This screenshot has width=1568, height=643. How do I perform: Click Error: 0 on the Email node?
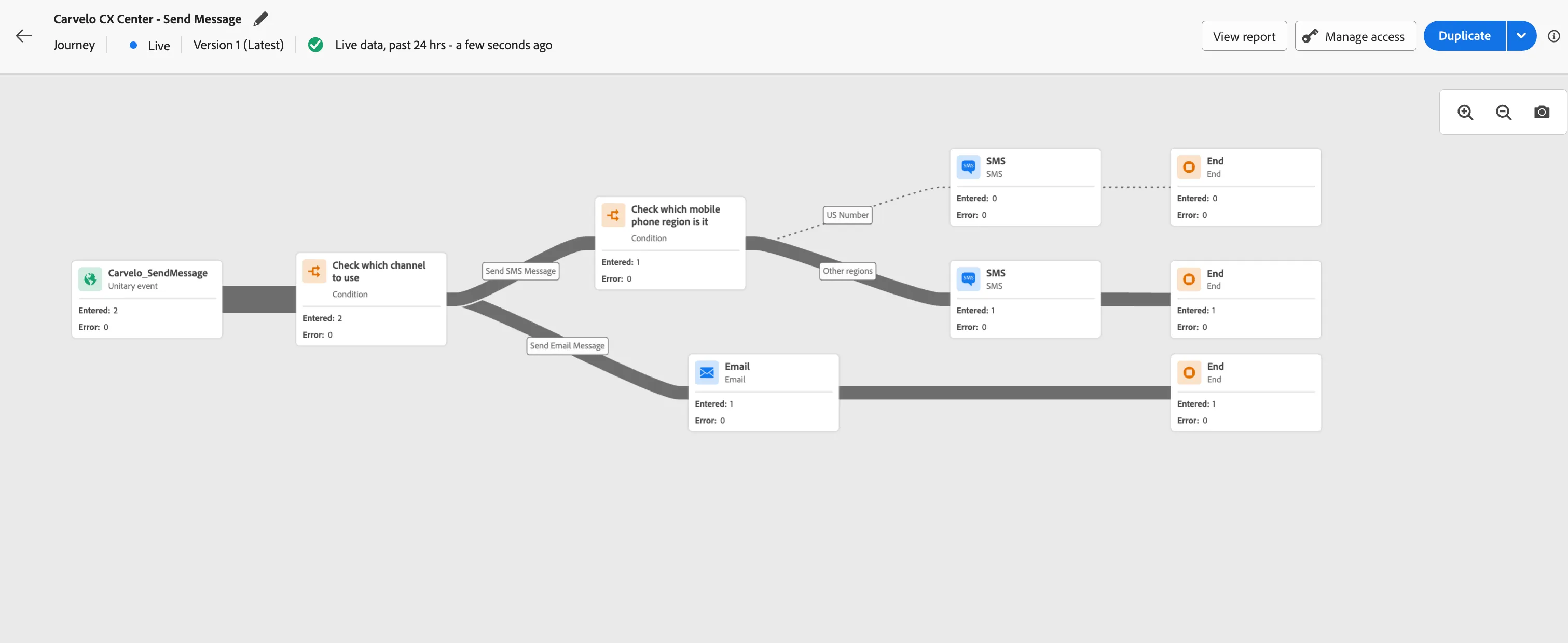(x=710, y=421)
